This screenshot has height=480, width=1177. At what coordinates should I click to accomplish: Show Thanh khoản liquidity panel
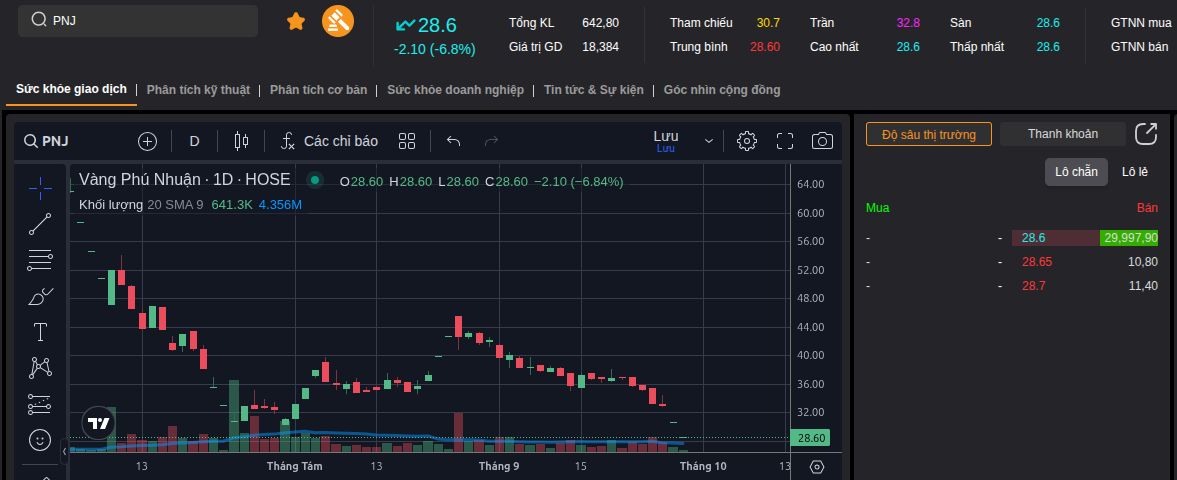tap(1063, 134)
